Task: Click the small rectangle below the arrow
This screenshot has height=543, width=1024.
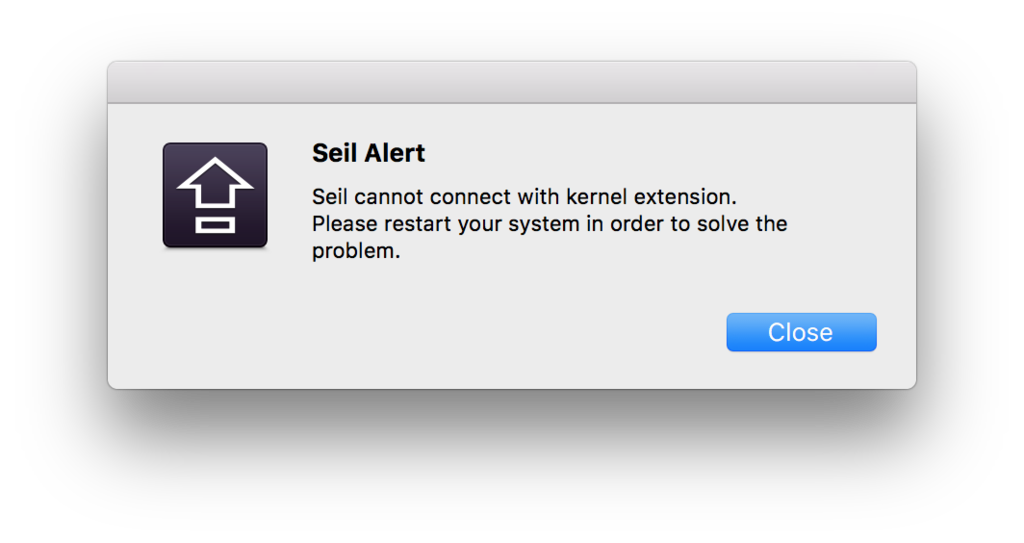Action: (x=215, y=225)
